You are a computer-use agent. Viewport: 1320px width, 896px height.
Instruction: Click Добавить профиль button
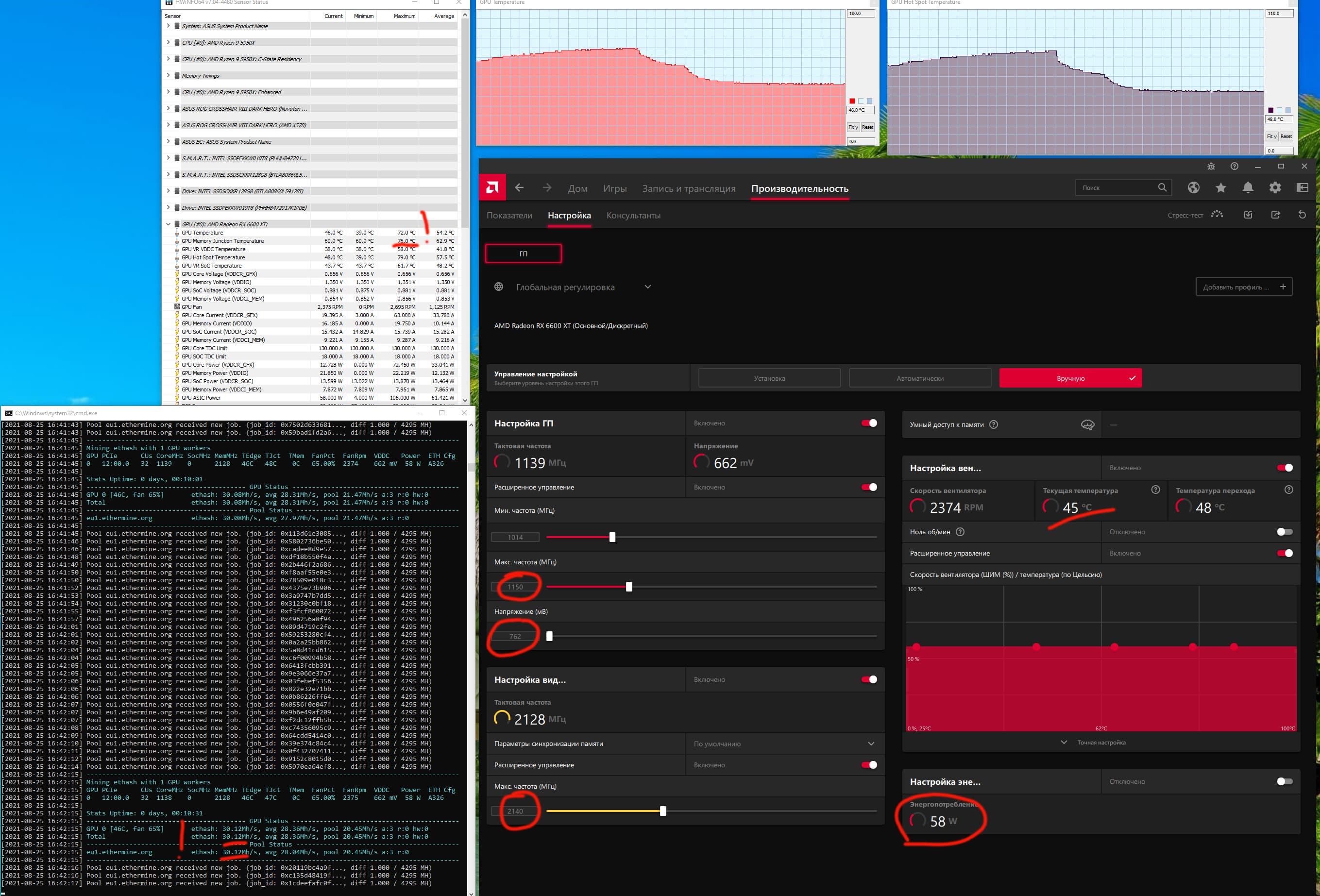click(x=1243, y=287)
